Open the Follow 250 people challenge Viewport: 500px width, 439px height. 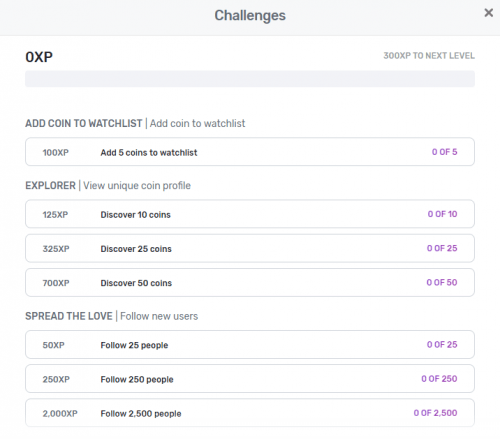pyautogui.click(x=250, y=379)
